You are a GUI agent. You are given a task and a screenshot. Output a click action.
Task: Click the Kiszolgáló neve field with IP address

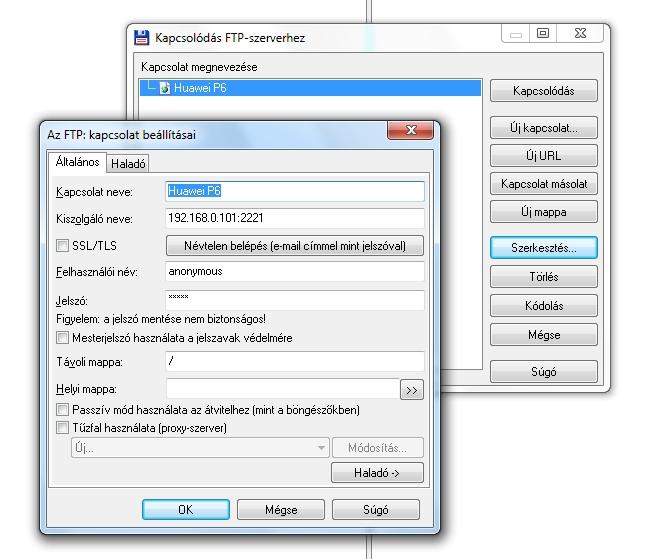(295, 218)
